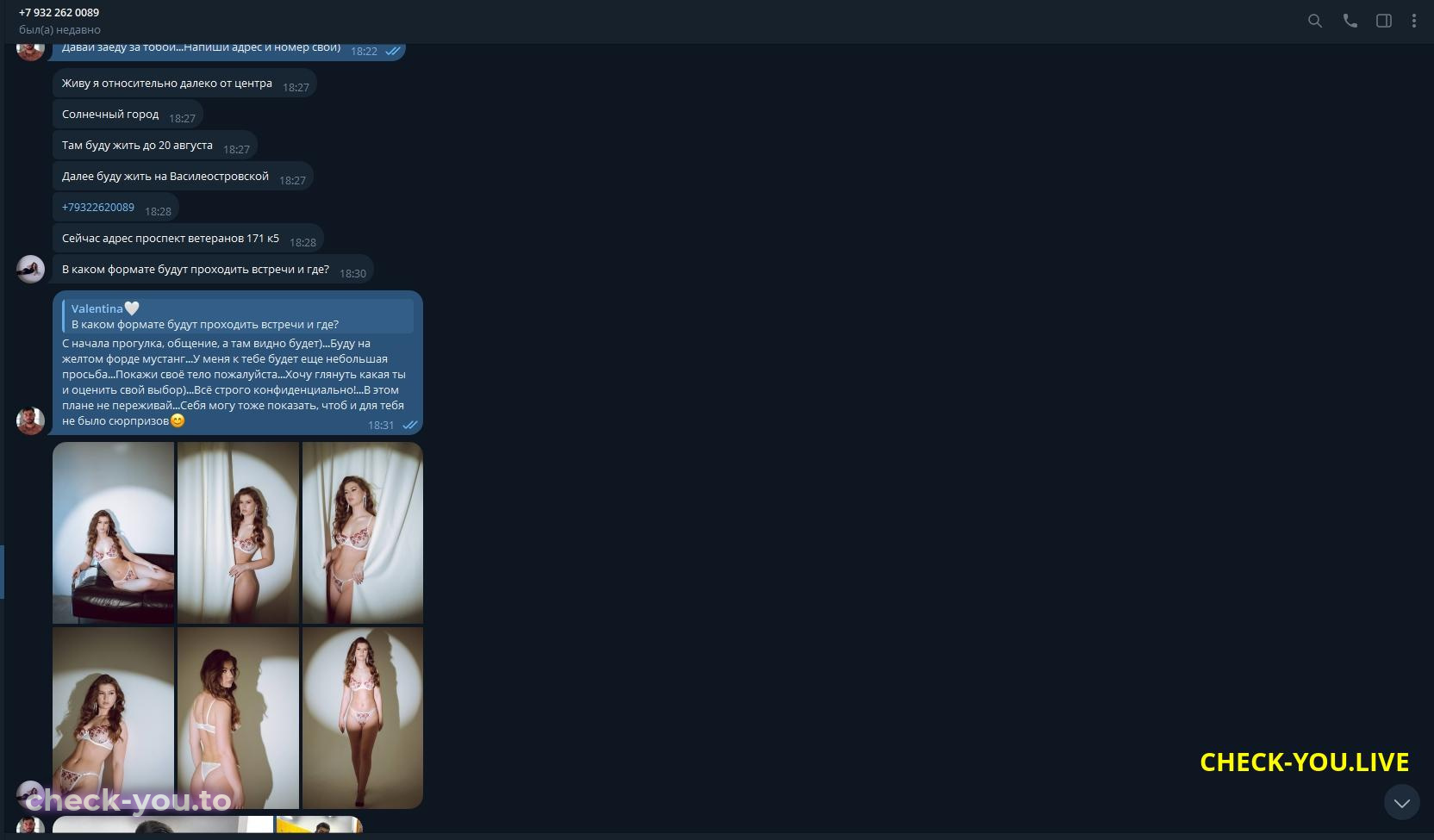The width and height of the screenshot is (1434, 840).
Task: Open the bottom-left album photo
Action: tap(113, 718)
